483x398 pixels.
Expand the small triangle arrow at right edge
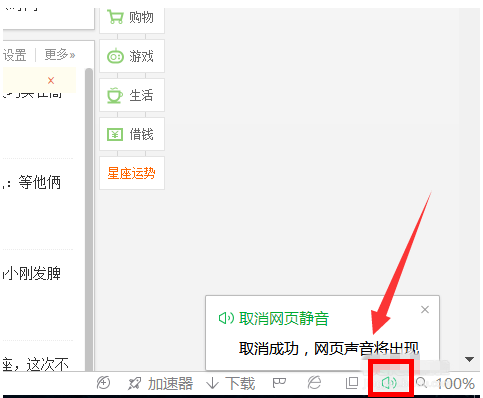[x=470, y=359]
